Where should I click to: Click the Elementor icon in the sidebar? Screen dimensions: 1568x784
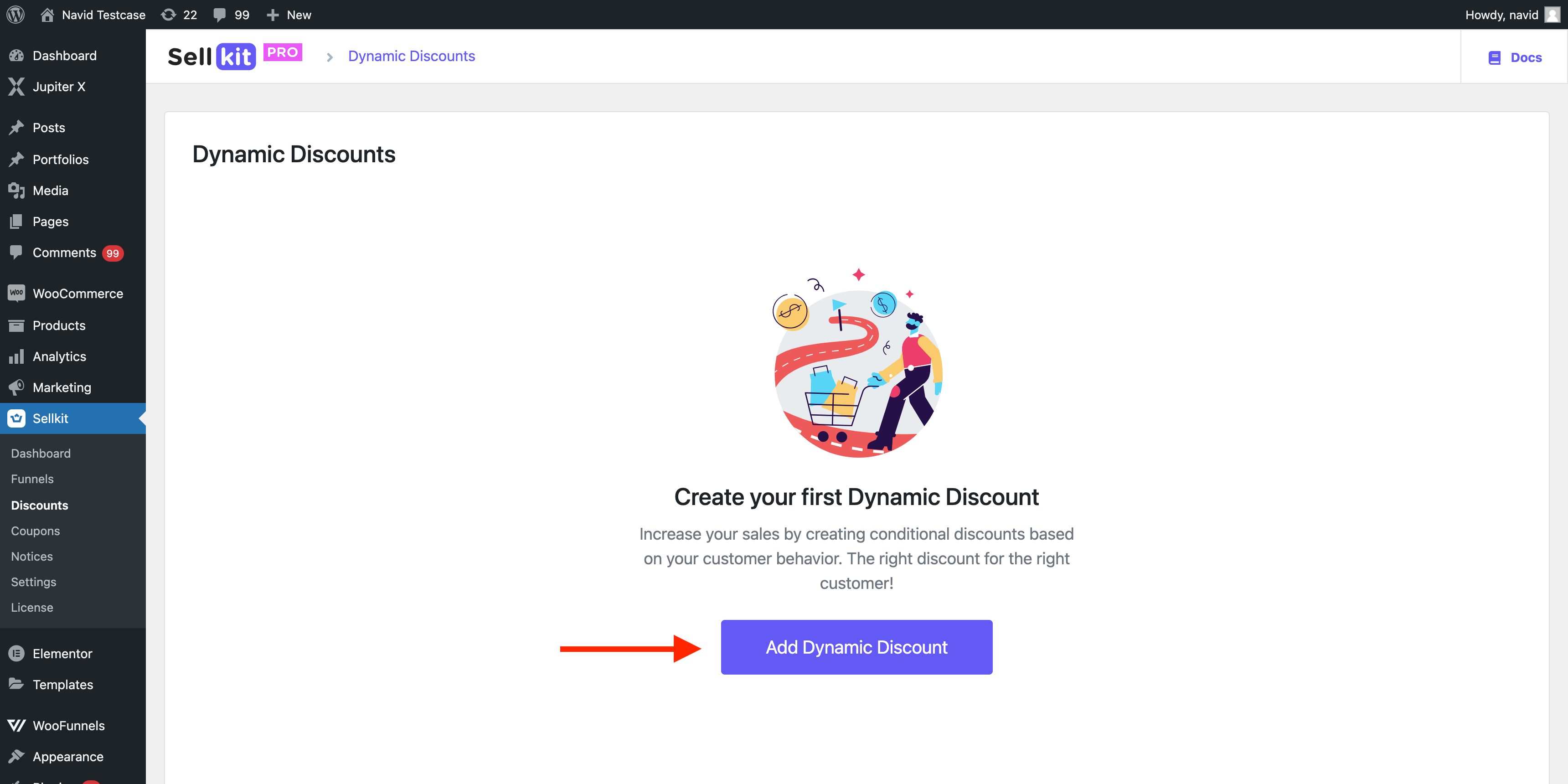click(16, 653)
